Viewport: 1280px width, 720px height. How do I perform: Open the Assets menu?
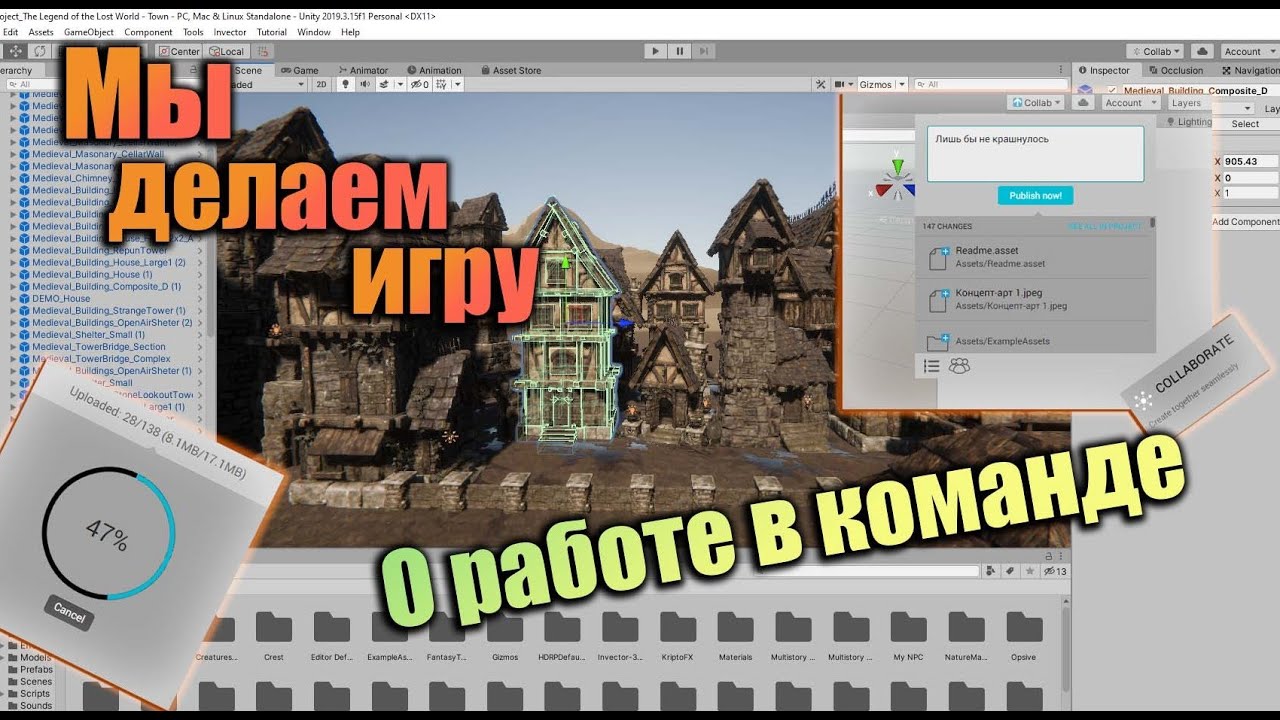(x=41, y=32)
